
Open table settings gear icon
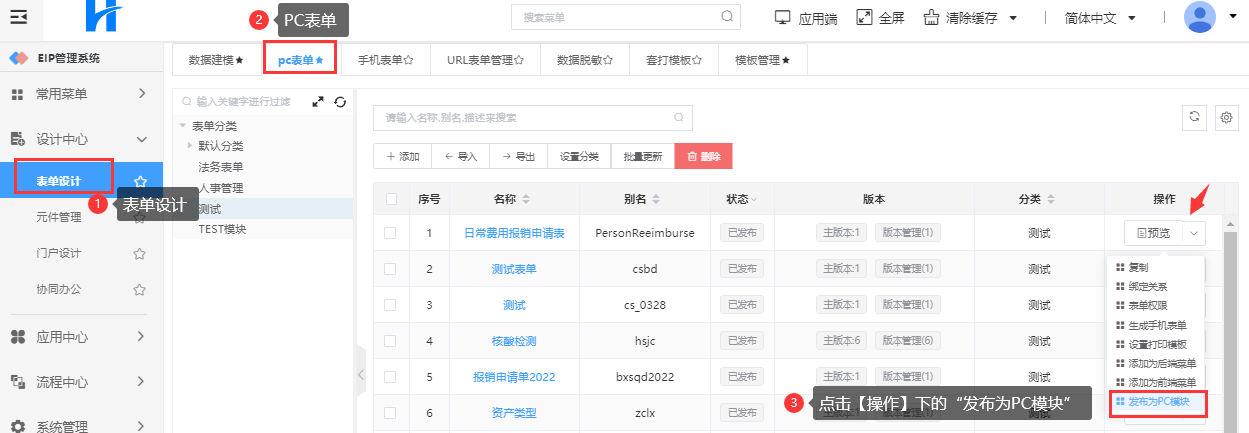coord(1227,117)
